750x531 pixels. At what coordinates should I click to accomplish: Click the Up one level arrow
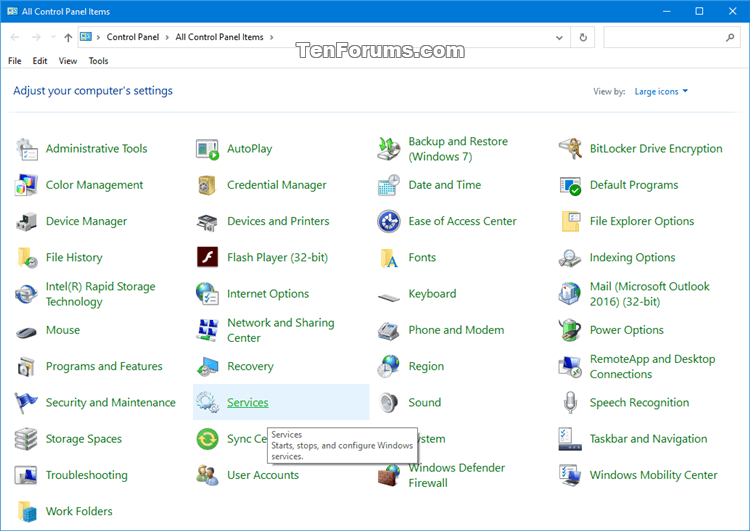click(x=68, y=37)
